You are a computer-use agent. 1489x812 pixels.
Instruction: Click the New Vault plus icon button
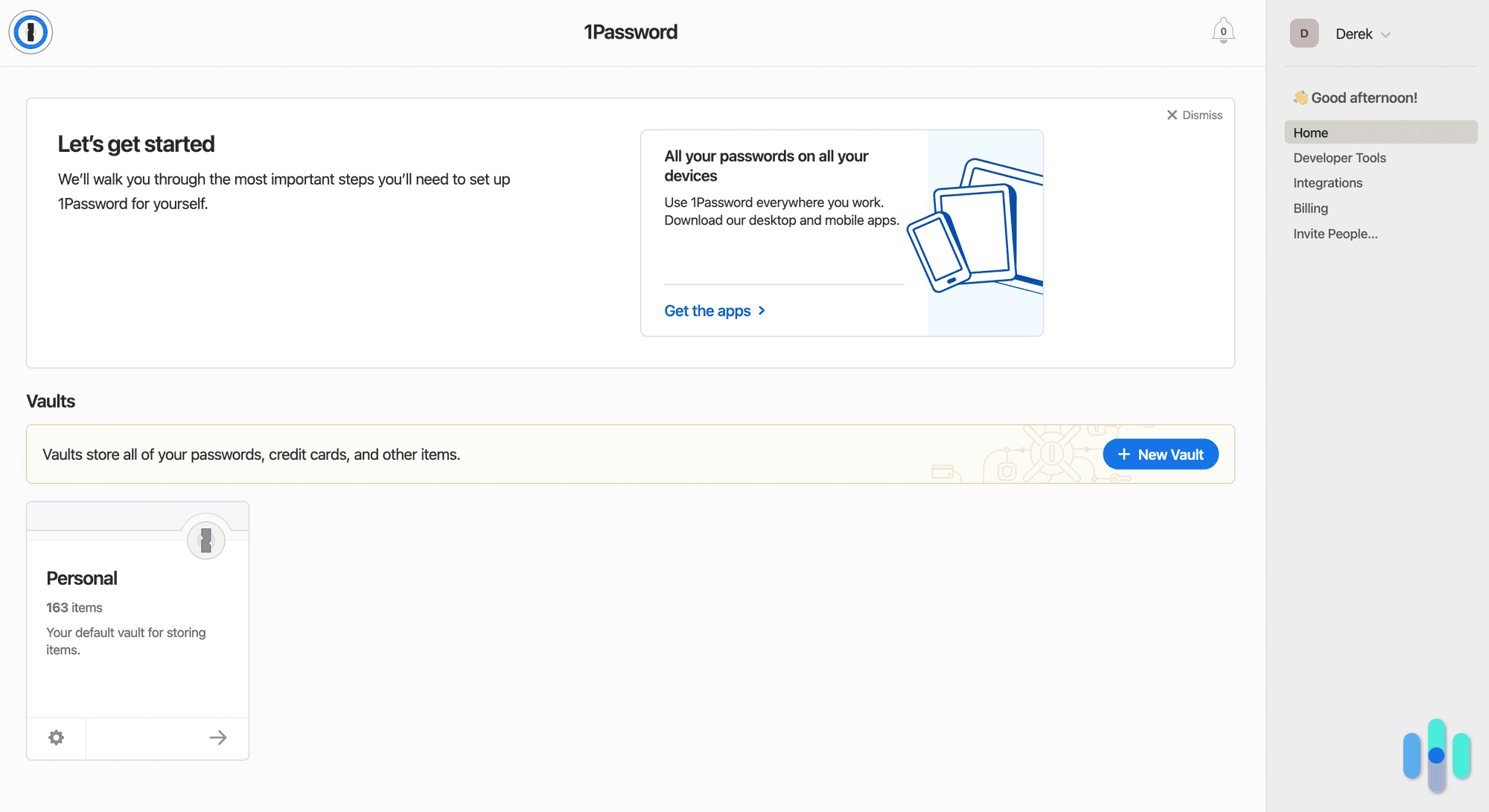point(1122,454)
